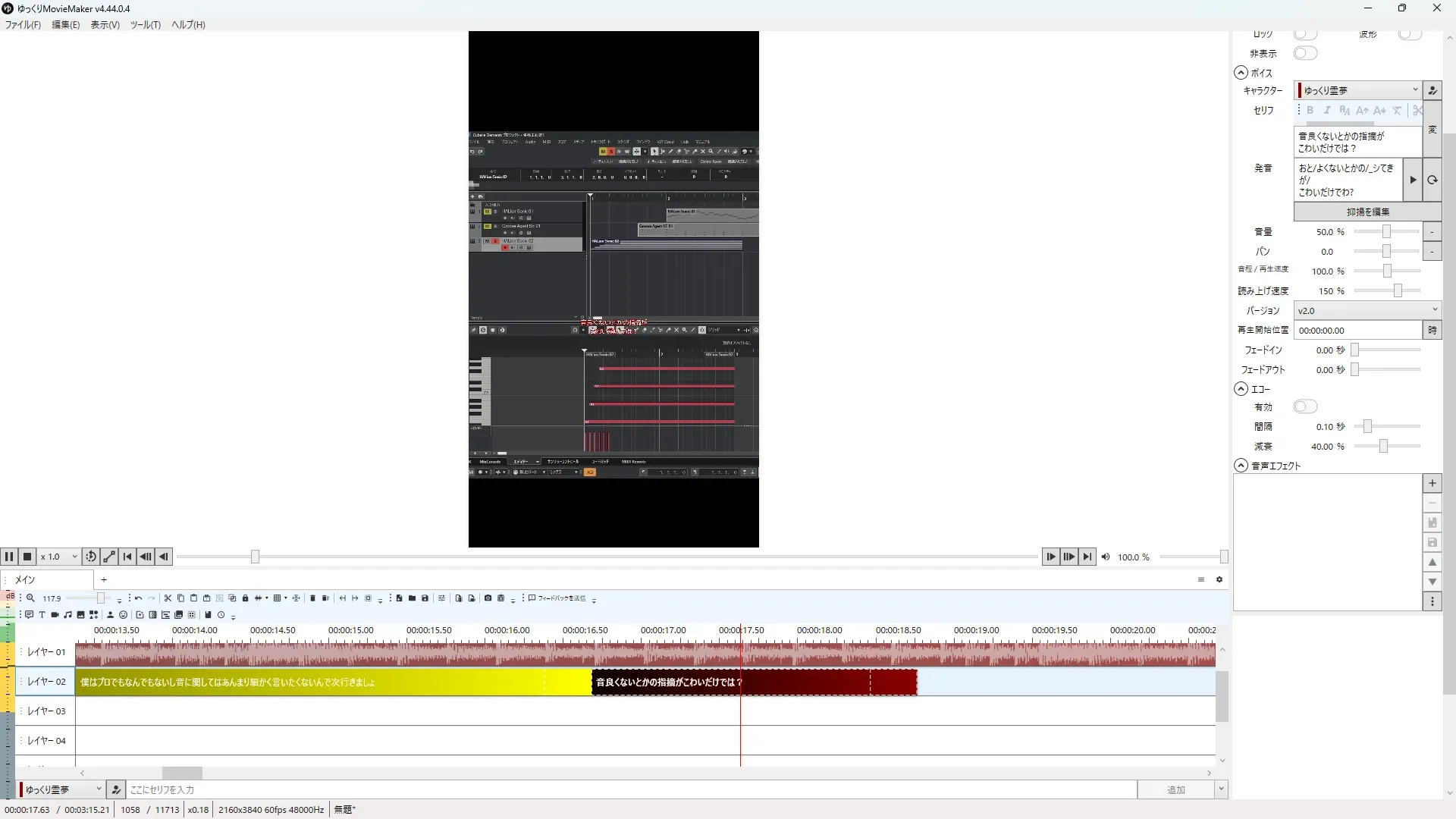Image resolution: width=1456 pixels, height=819 pixels.
Task: Pause the preview playback
Action: [x=9, y=557]
